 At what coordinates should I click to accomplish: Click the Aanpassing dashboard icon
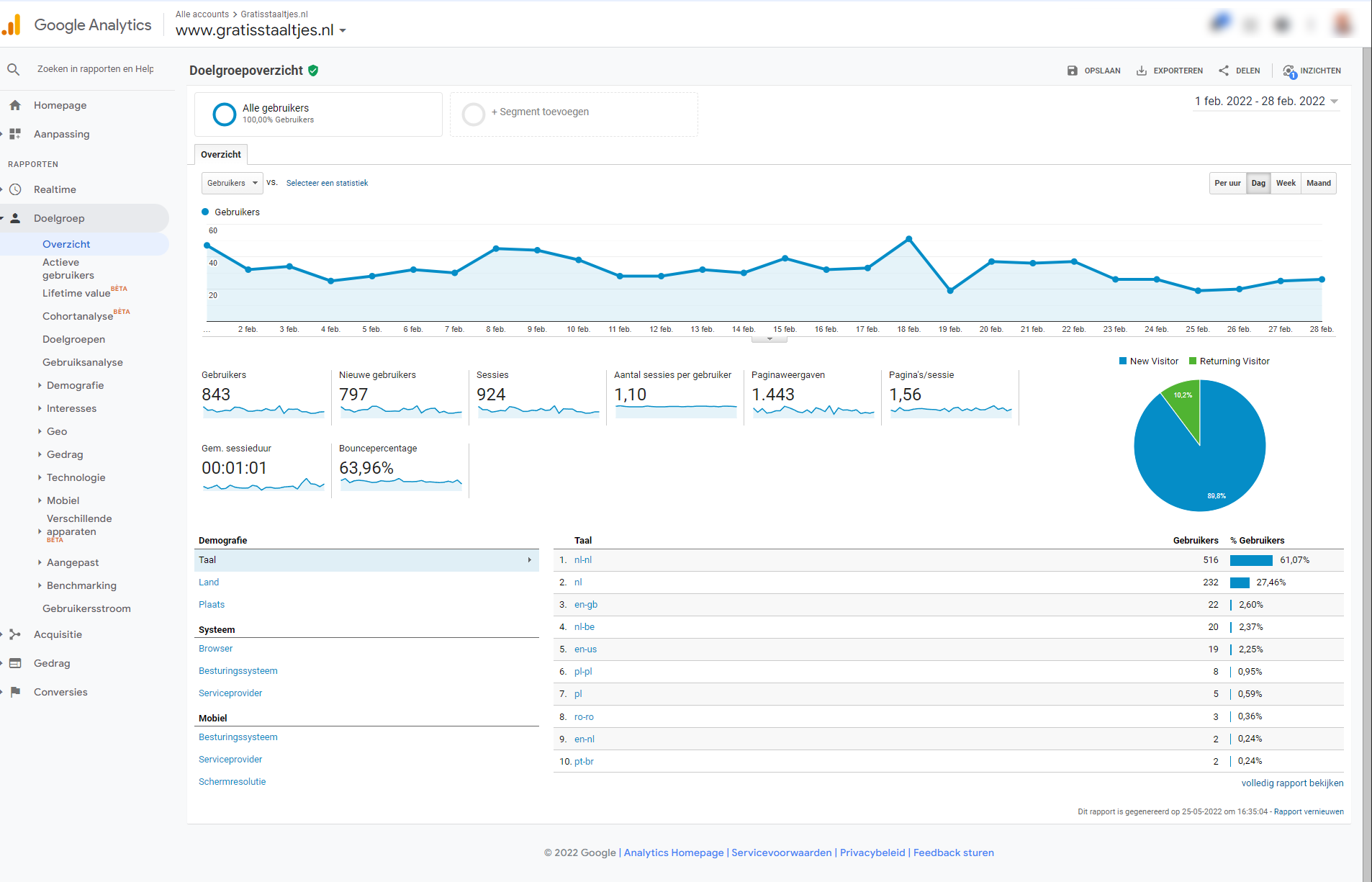click(x=15, y=134)
